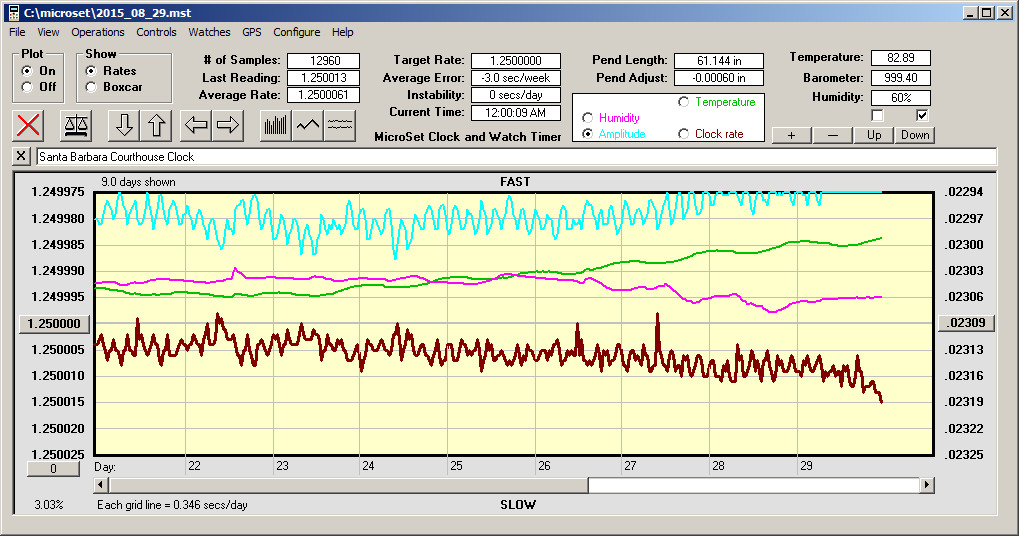Select the Temperature trace radio button

[684, 102]
